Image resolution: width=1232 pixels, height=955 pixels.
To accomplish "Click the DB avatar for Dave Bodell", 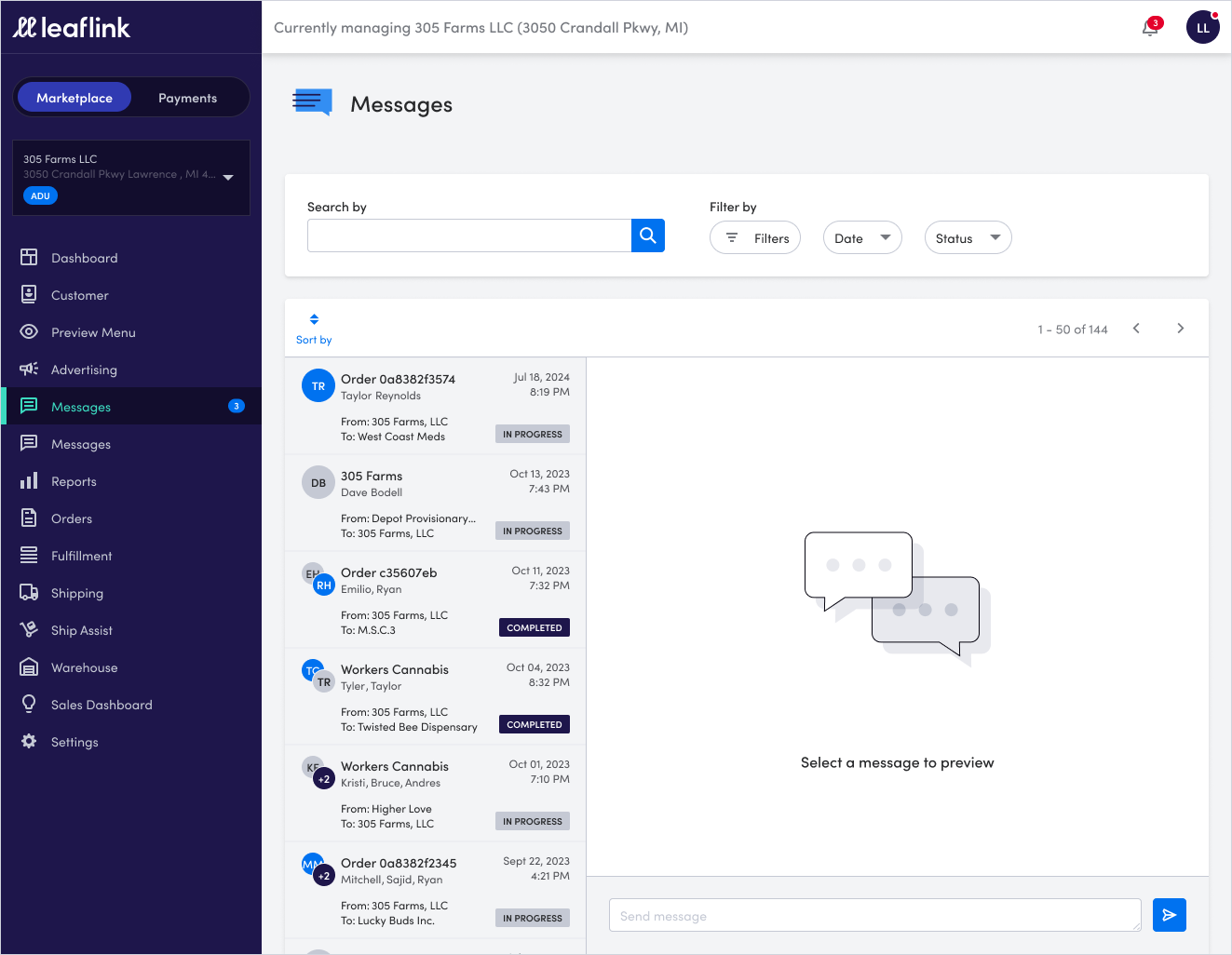I will pos(318,482).
